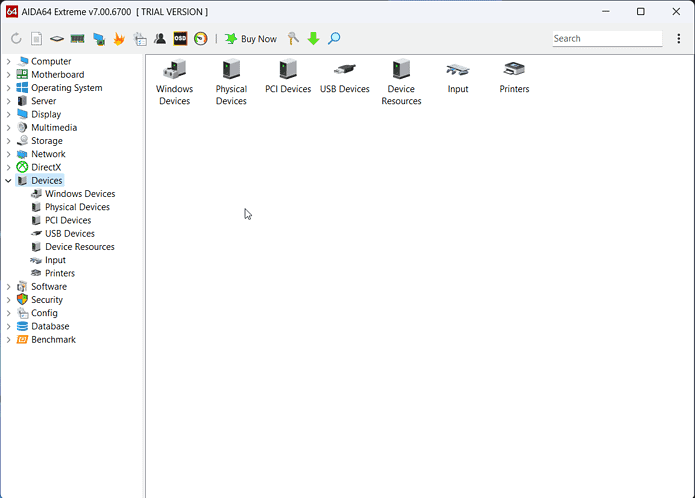This screenshot has height=498, width=695.
Task: Click into the Search text field
Action: point(606,39)
